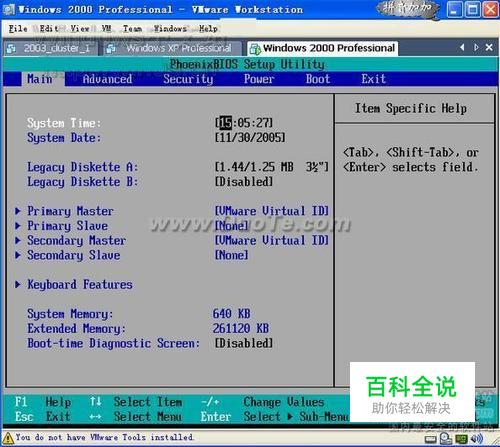Expand the Secondary Slave submenu arrow
Screen dimensions: 500x447
click(x=18, y=255)
